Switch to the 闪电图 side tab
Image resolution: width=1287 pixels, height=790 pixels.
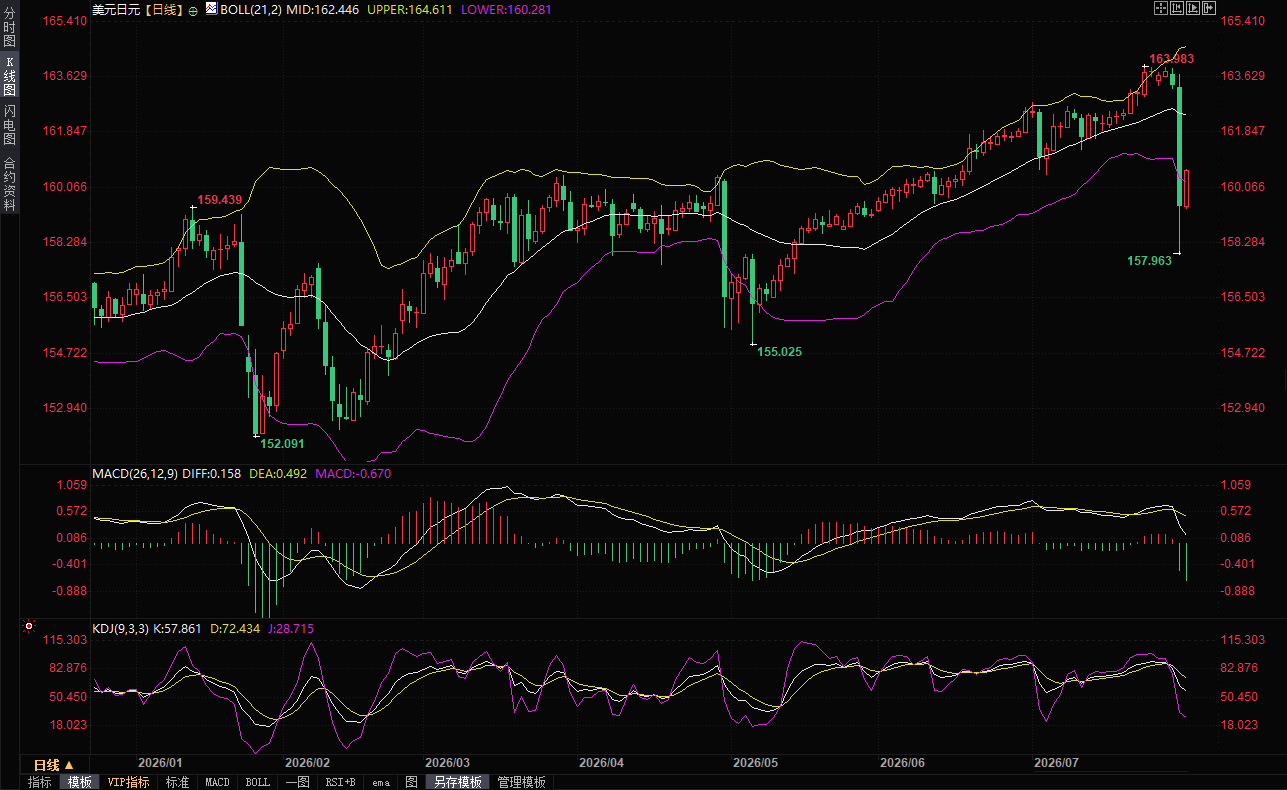tap(10, 125)
